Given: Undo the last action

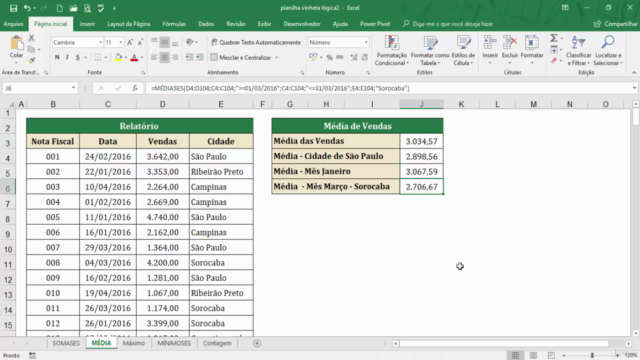Looking at the screenshot, I should pos(27,8).
